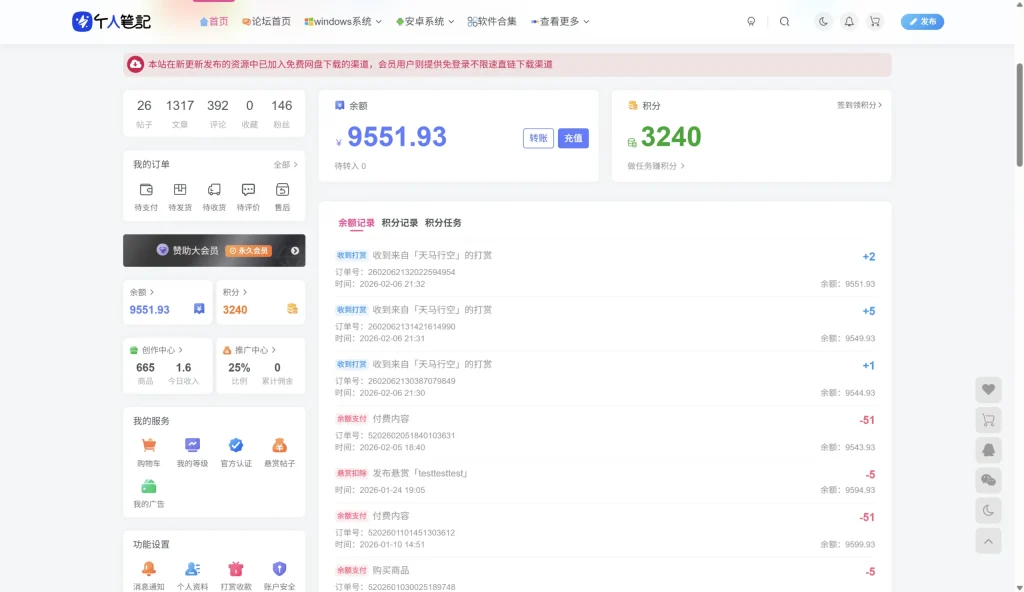Click the 转账 transfer button
This screenshot has height=592, width=1024.
click(x=538, y=138)
